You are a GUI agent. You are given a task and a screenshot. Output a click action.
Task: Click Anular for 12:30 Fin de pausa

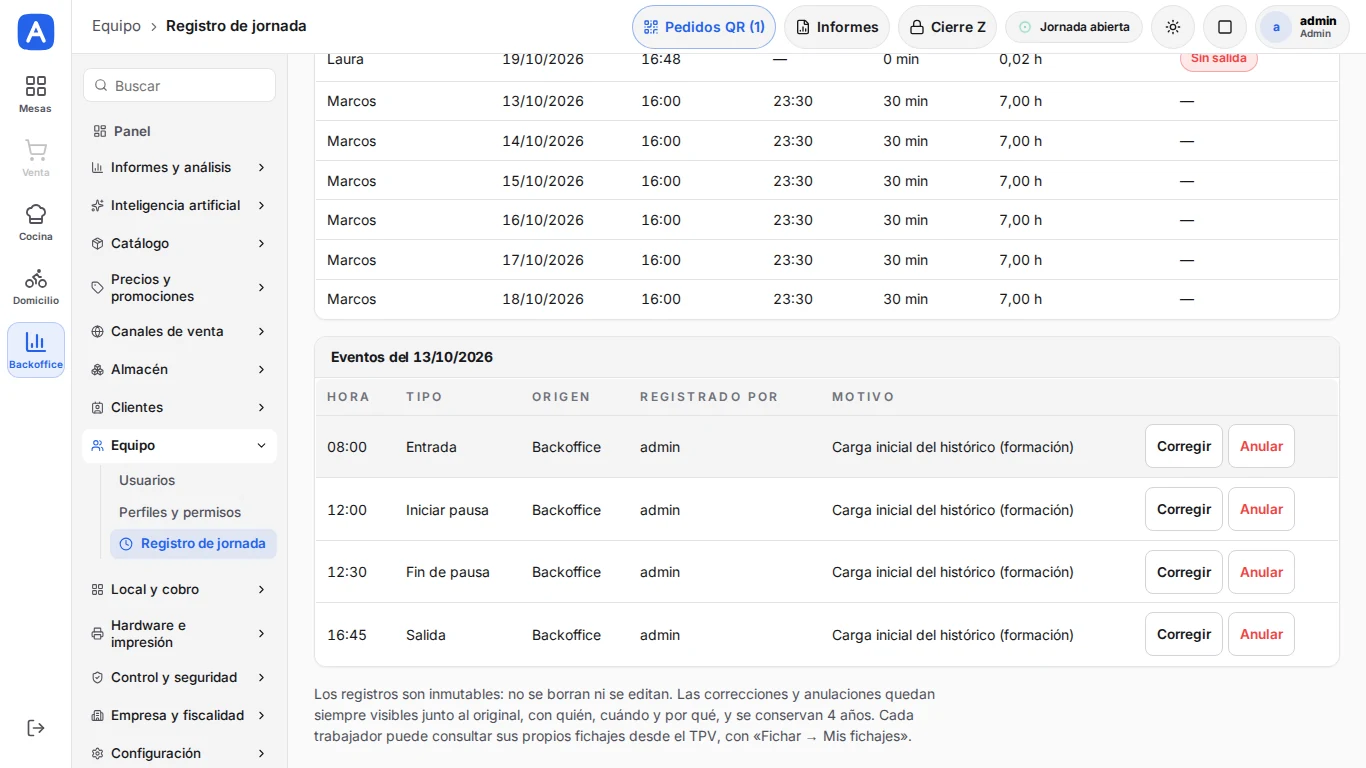(1261, 572)
